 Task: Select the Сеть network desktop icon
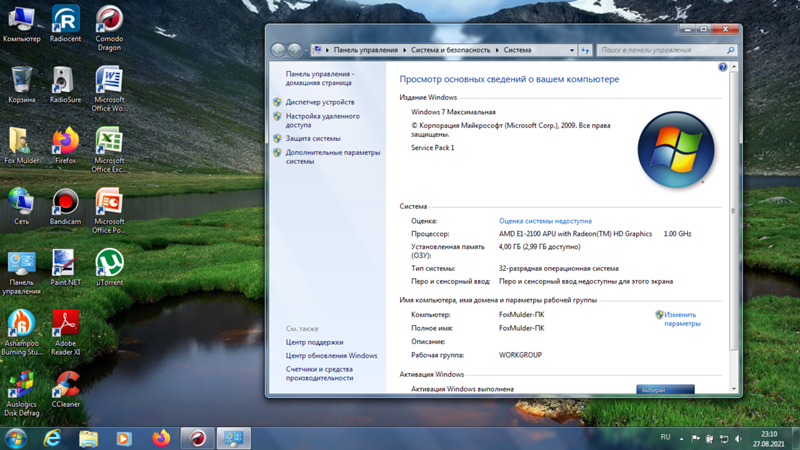[x=21, y=206]
